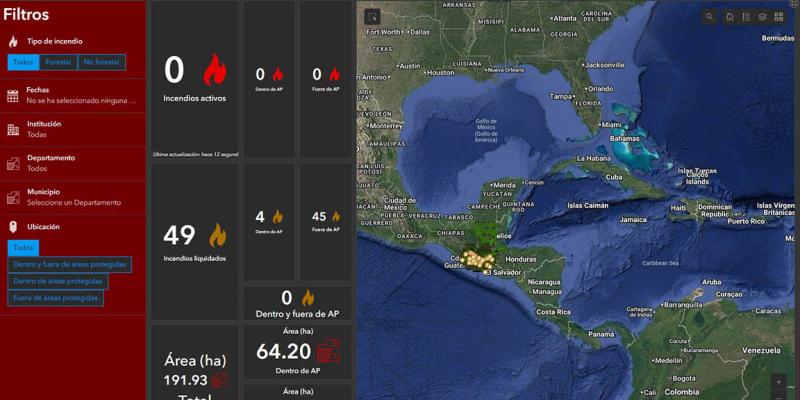Open the Municipio dropdown
This screenshot has width=800, height=400.
(73, 197)
